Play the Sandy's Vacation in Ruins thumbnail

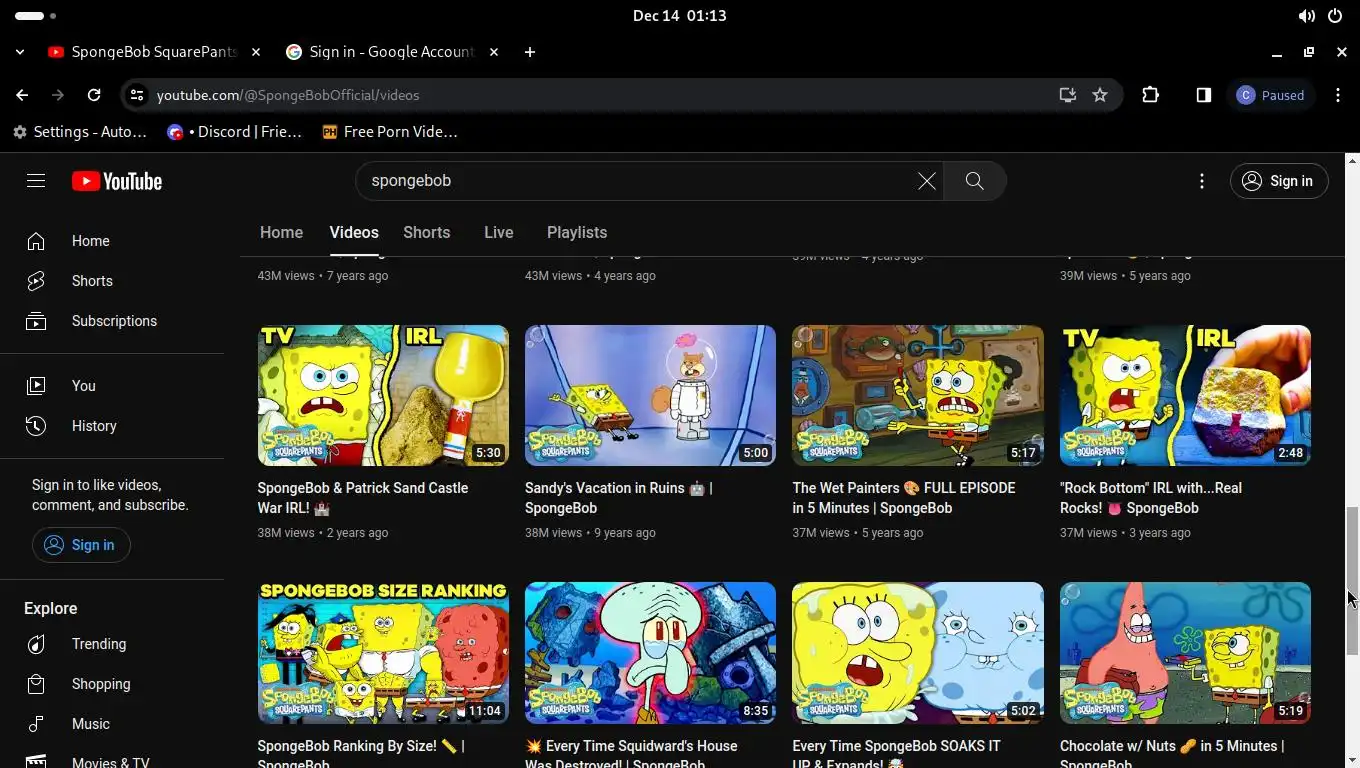[x=650, y=395]
